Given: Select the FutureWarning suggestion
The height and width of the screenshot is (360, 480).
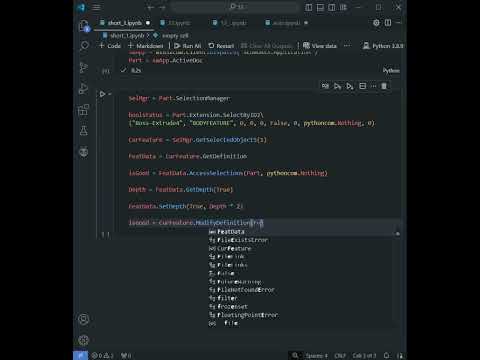Looking at the screenshot, I should point(302,282).
